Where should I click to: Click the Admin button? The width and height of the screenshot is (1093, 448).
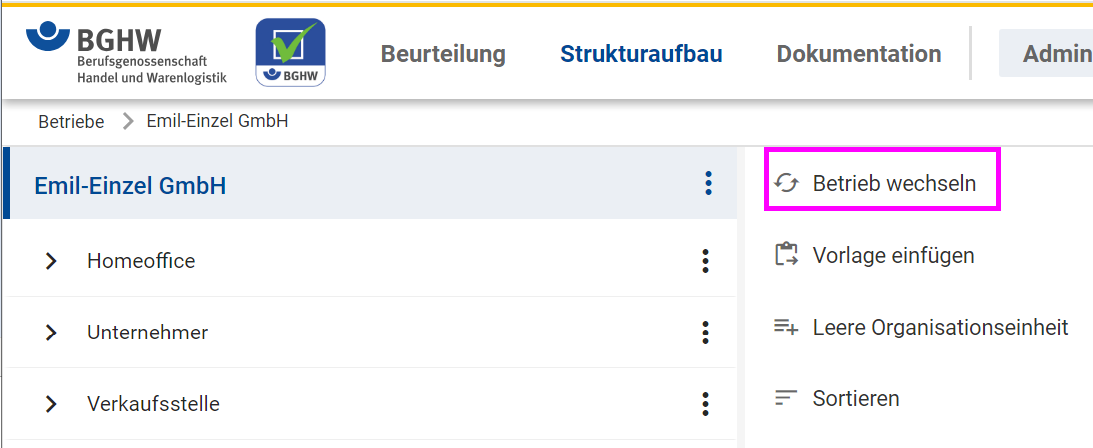click(1046, 54)
